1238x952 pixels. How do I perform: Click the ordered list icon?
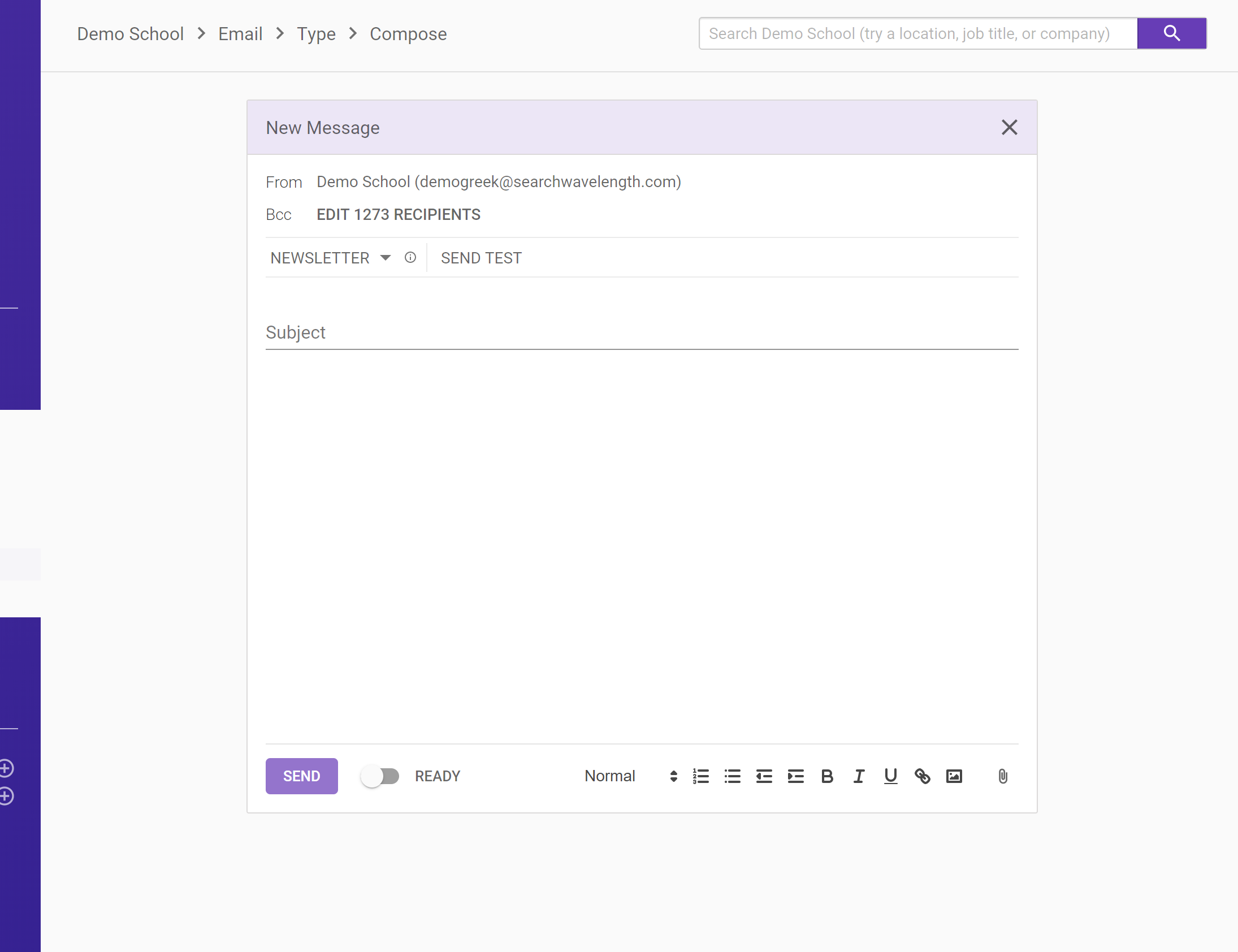coord(701,776)
